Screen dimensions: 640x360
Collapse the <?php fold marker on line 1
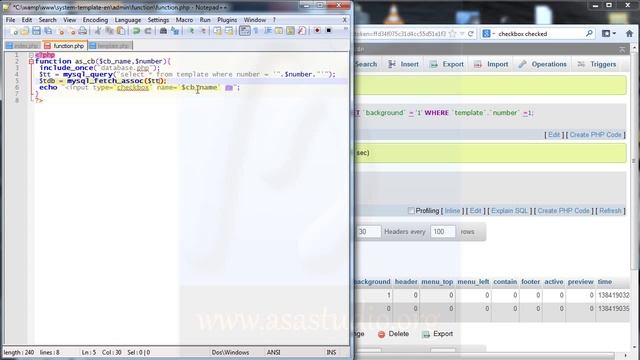point(31,55)
